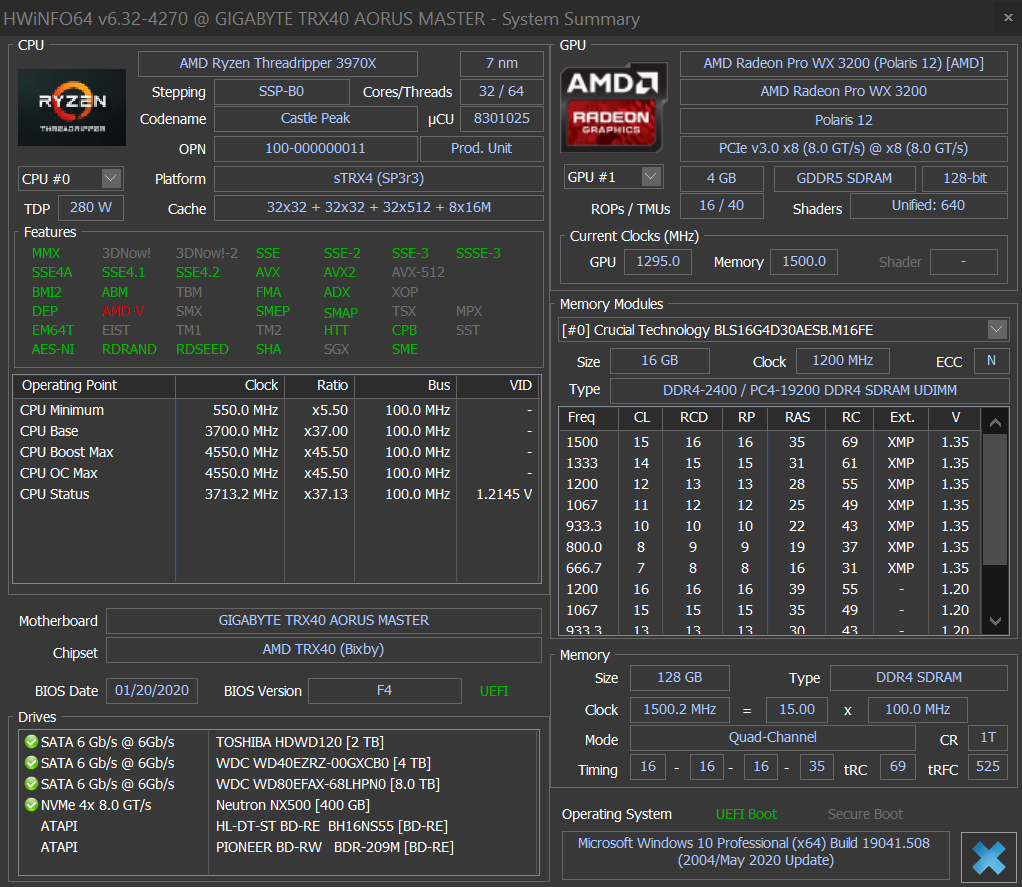Click the UEFI Boot indicator
Viewport: 1022px width, 887px height.
[x=746, y=815]
